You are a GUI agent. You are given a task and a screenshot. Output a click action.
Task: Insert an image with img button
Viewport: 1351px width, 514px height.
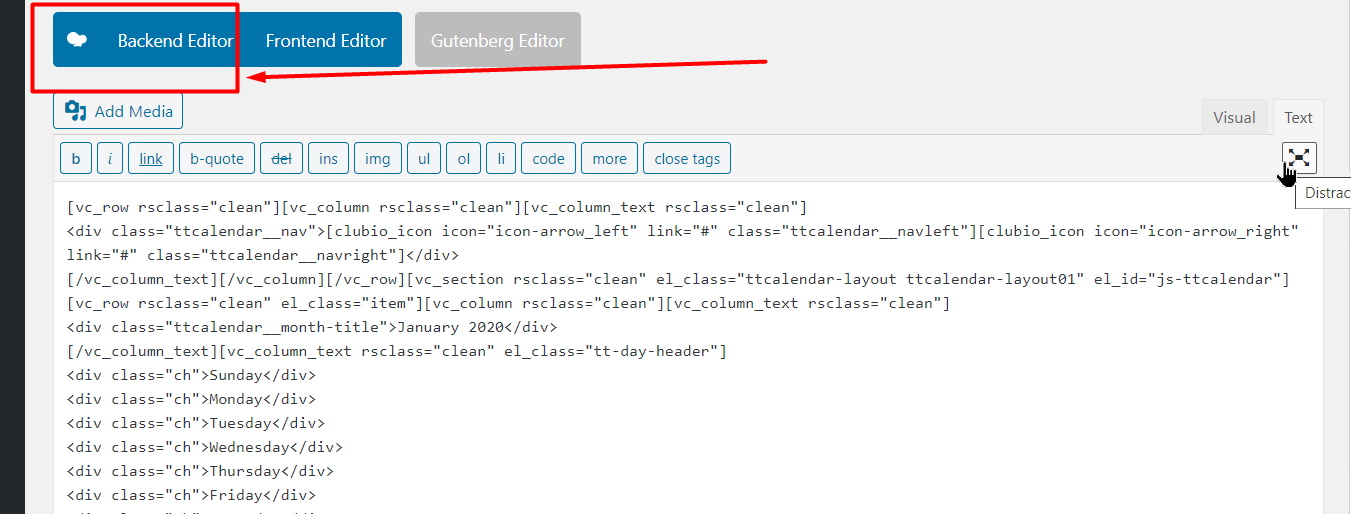[377, 159]
